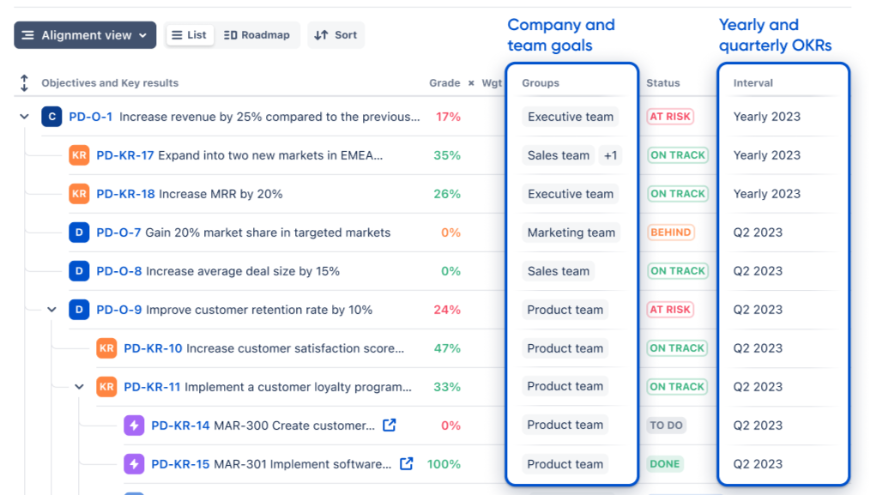Switch to List view
This screenshot has width=870, height=495.
[x=188, y=35]
